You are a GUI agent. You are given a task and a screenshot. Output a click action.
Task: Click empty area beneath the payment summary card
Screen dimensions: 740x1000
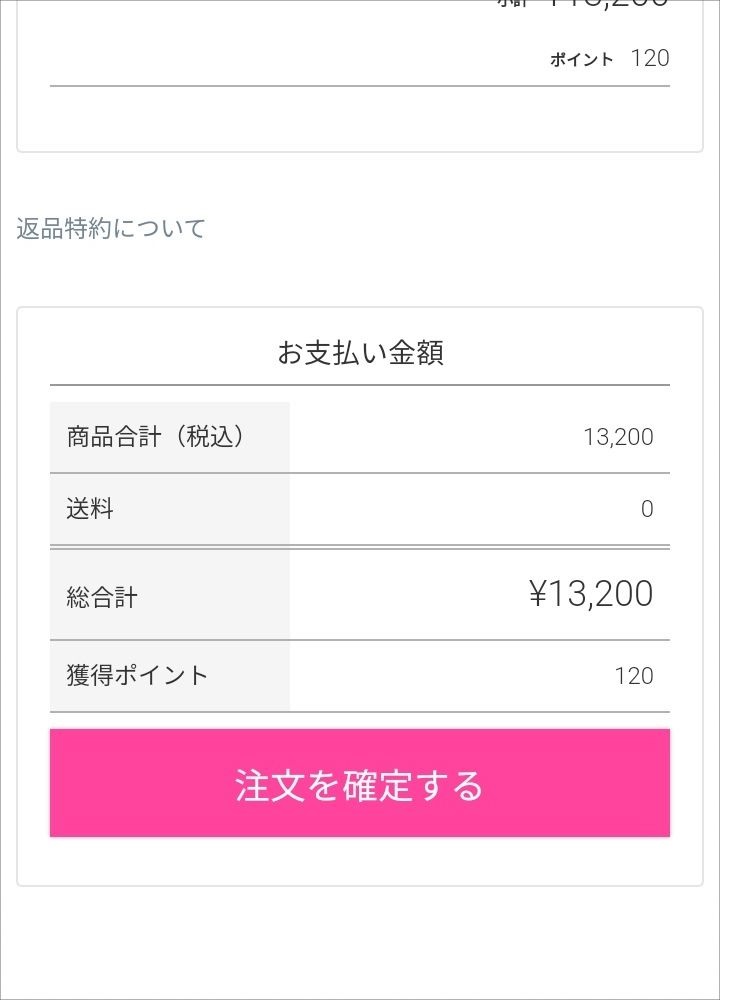click(x=360, y=940)
